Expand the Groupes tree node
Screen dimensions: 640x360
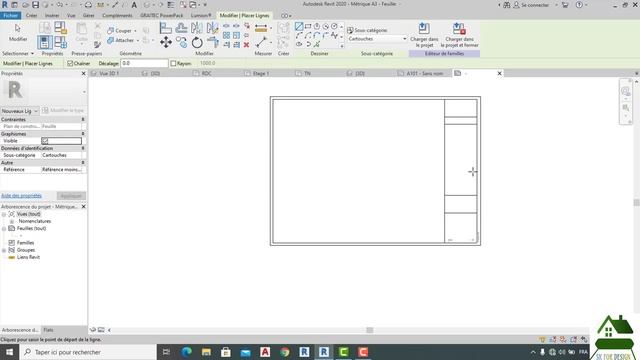(x=4, y=250)
